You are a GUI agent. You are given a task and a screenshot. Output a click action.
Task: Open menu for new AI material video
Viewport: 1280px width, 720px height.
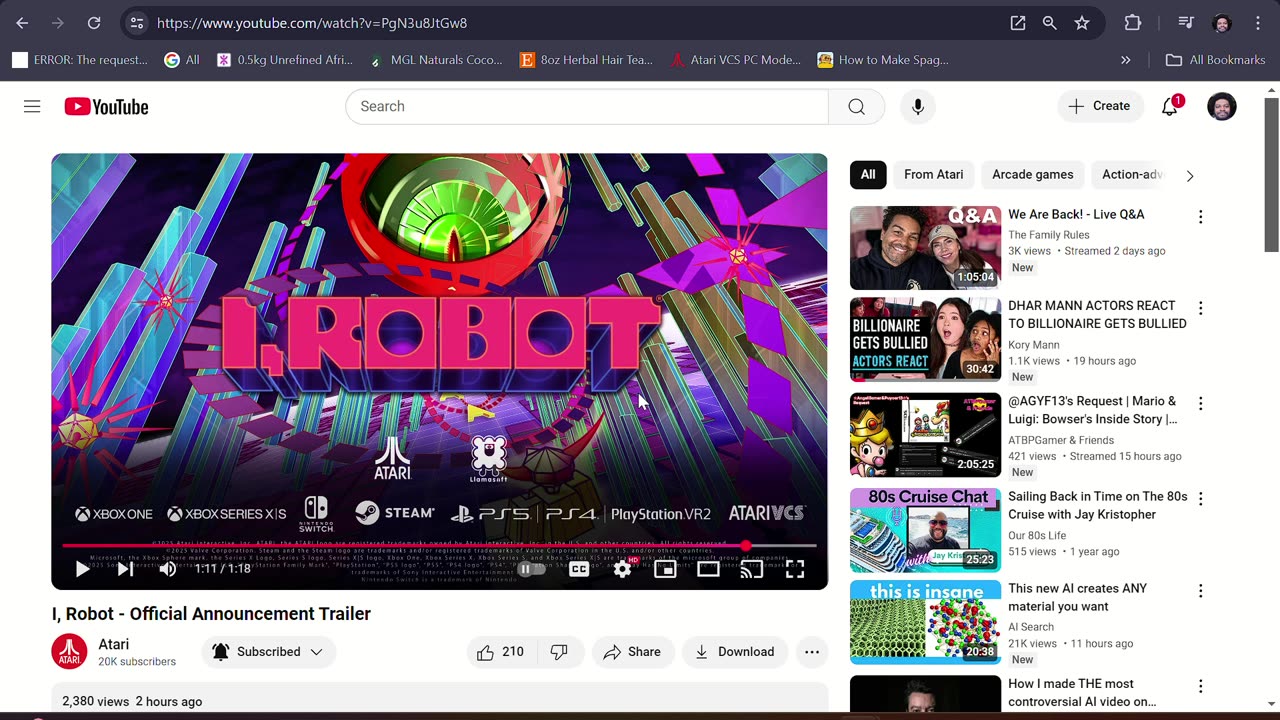[x=1200, y=591]
